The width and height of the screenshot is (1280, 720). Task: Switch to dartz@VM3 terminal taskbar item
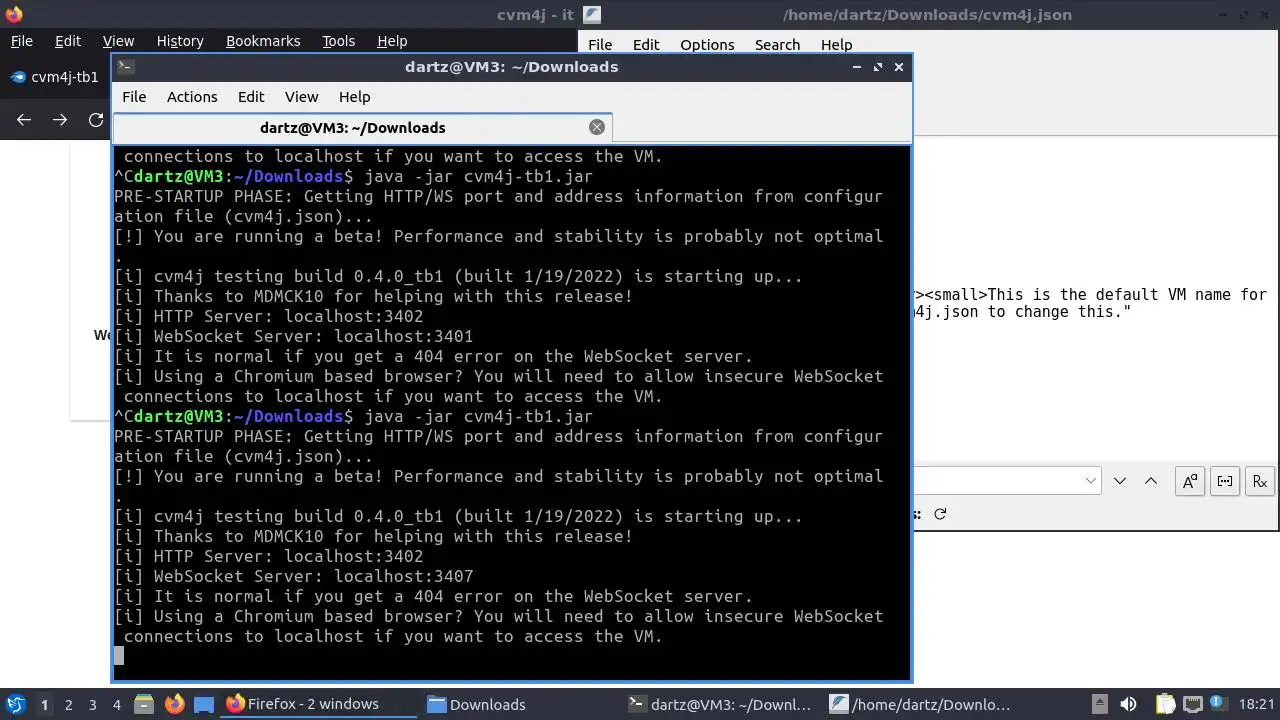(x=720, y=704)
